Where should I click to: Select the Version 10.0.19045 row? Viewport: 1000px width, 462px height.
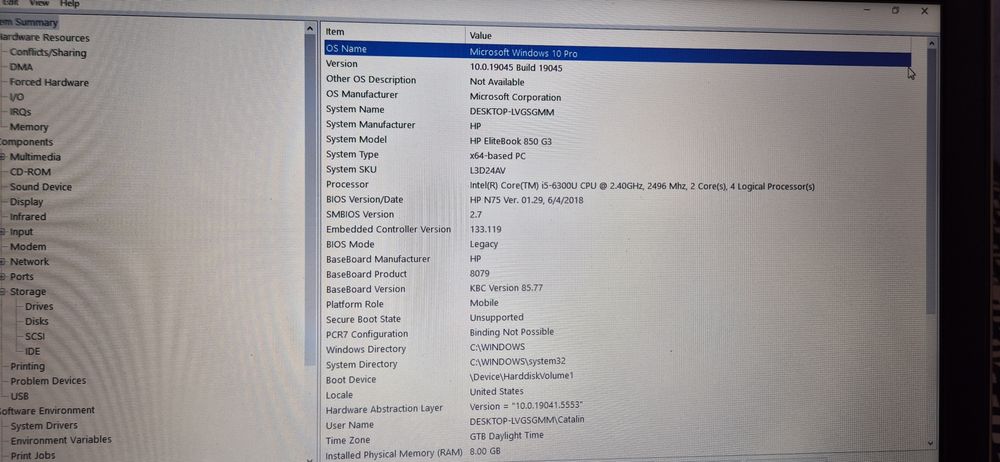[x=617, y=66]
